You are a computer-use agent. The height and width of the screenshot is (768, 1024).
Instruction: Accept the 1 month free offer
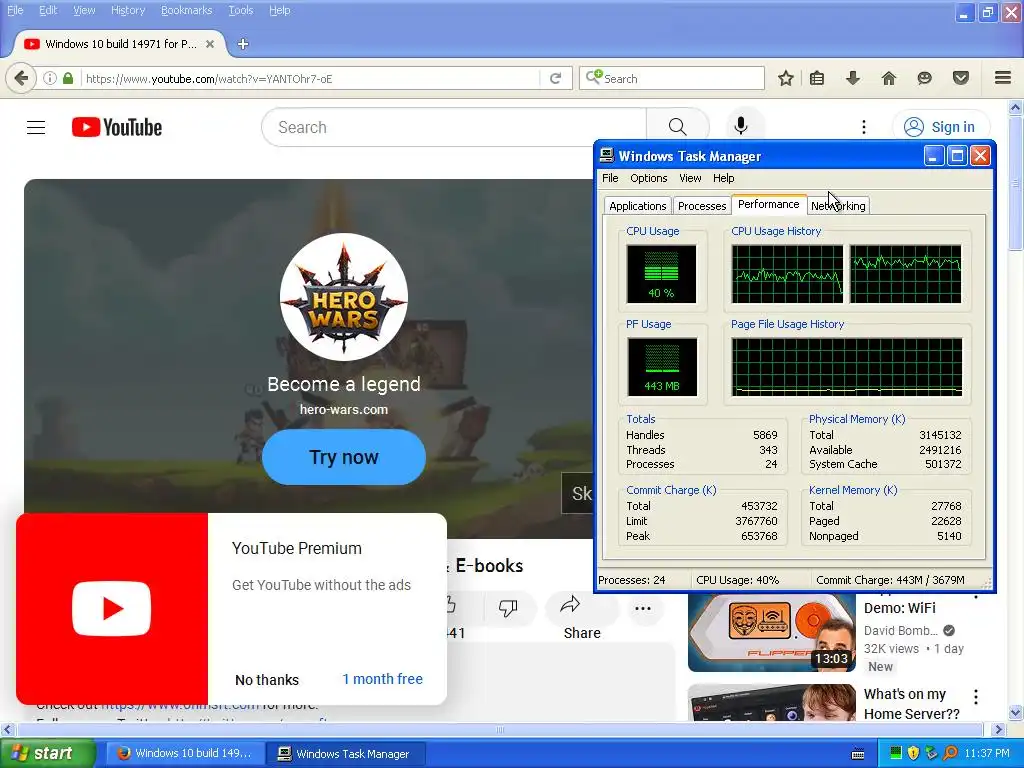point(382,679)
